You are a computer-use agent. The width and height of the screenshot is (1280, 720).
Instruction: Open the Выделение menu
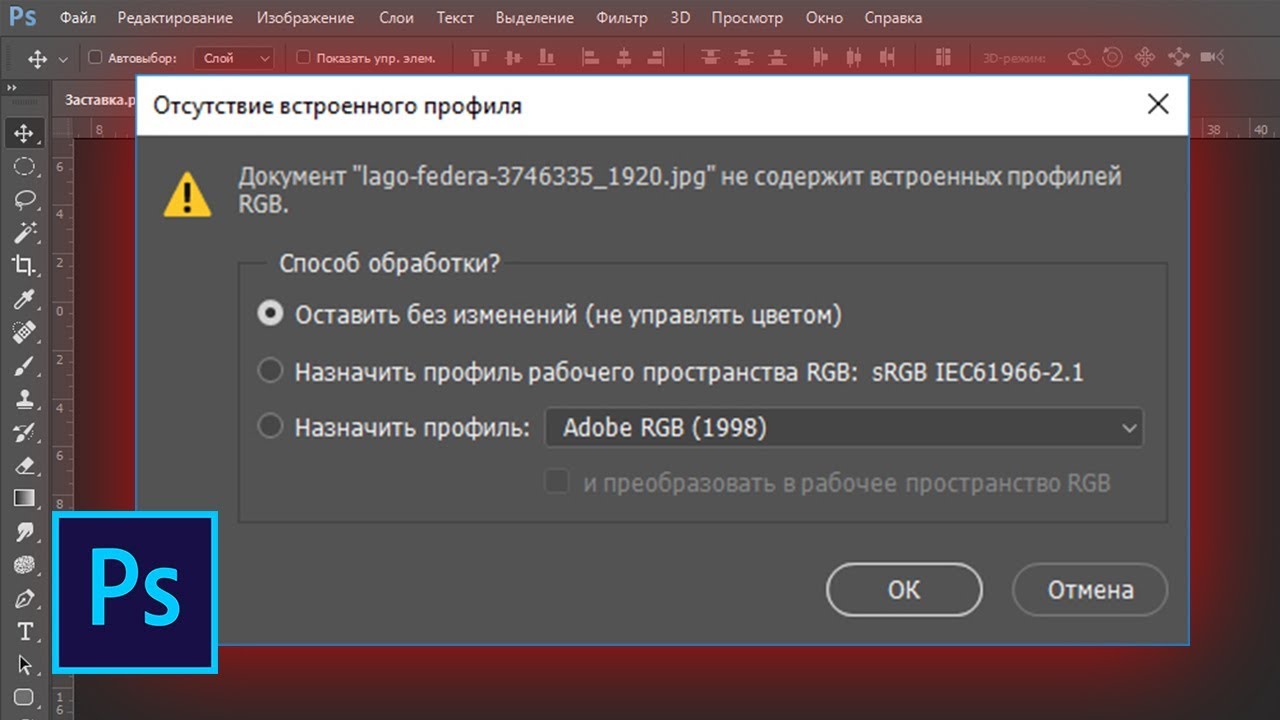(x=535, y=18)
